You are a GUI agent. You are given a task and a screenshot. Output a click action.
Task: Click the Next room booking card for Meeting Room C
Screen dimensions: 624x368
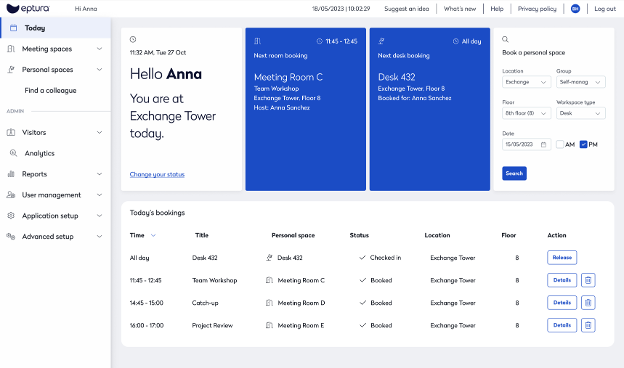[306, 109]
